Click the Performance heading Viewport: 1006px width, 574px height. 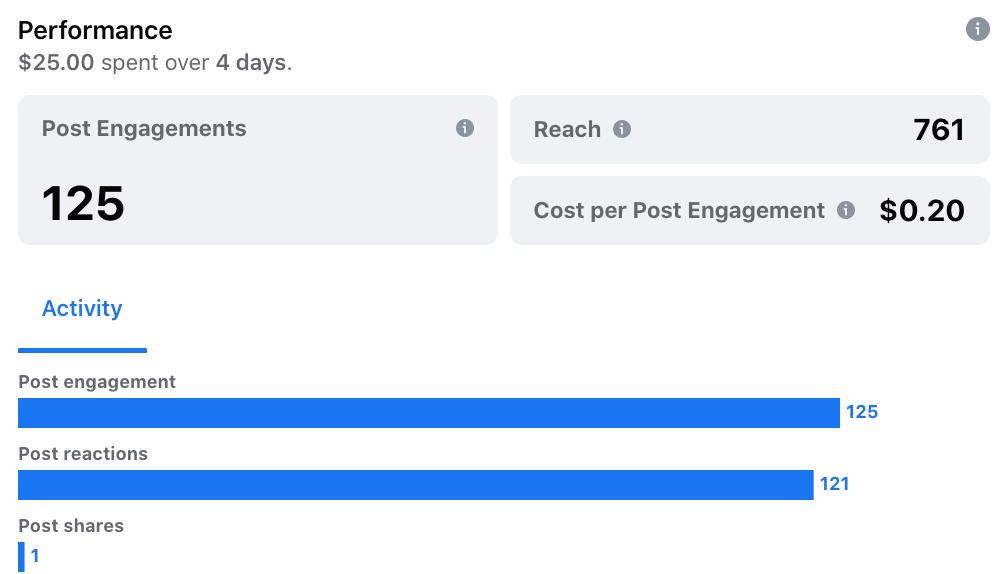(95, 30)
